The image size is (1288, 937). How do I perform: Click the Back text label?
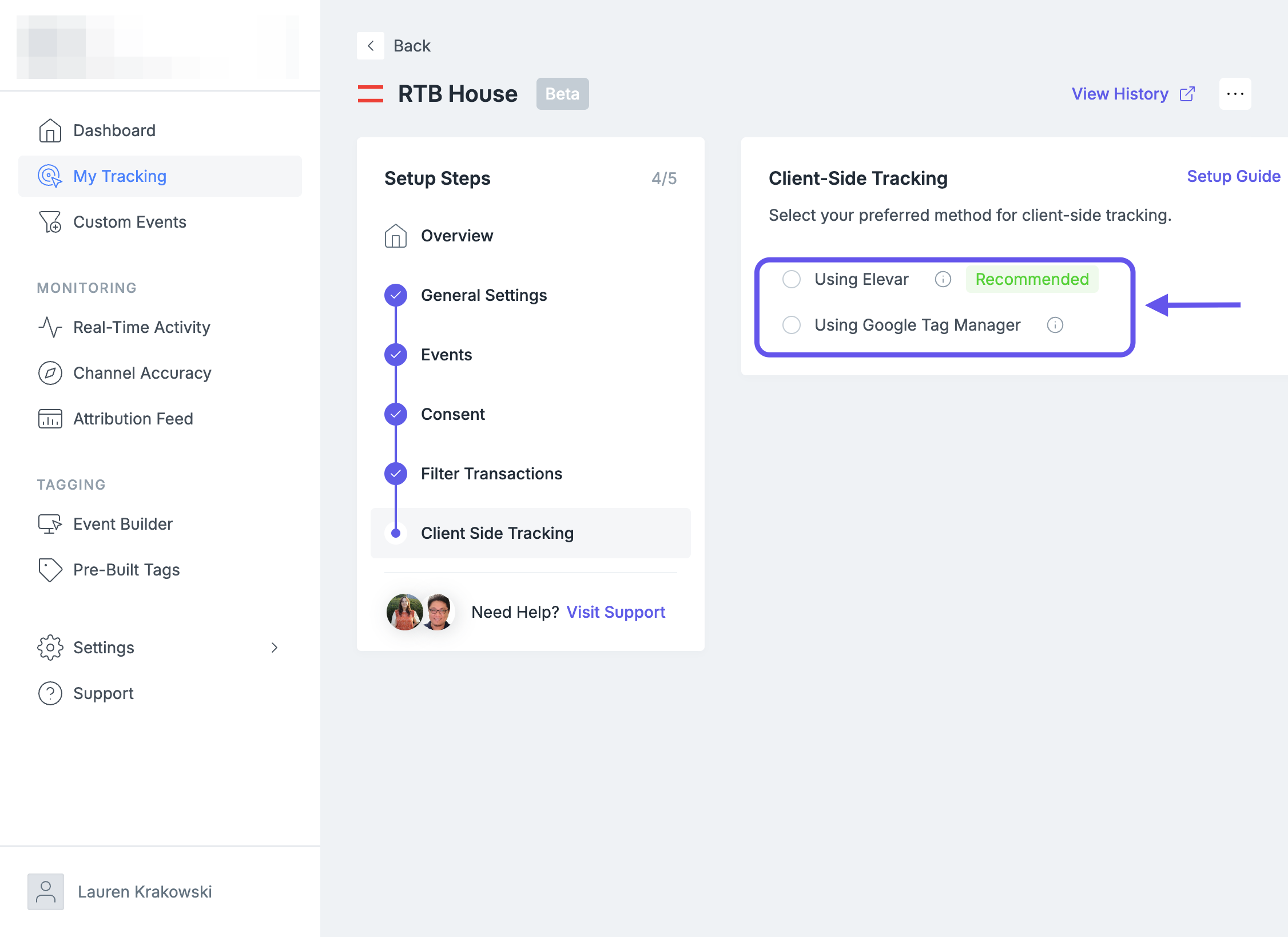point(412,46)
